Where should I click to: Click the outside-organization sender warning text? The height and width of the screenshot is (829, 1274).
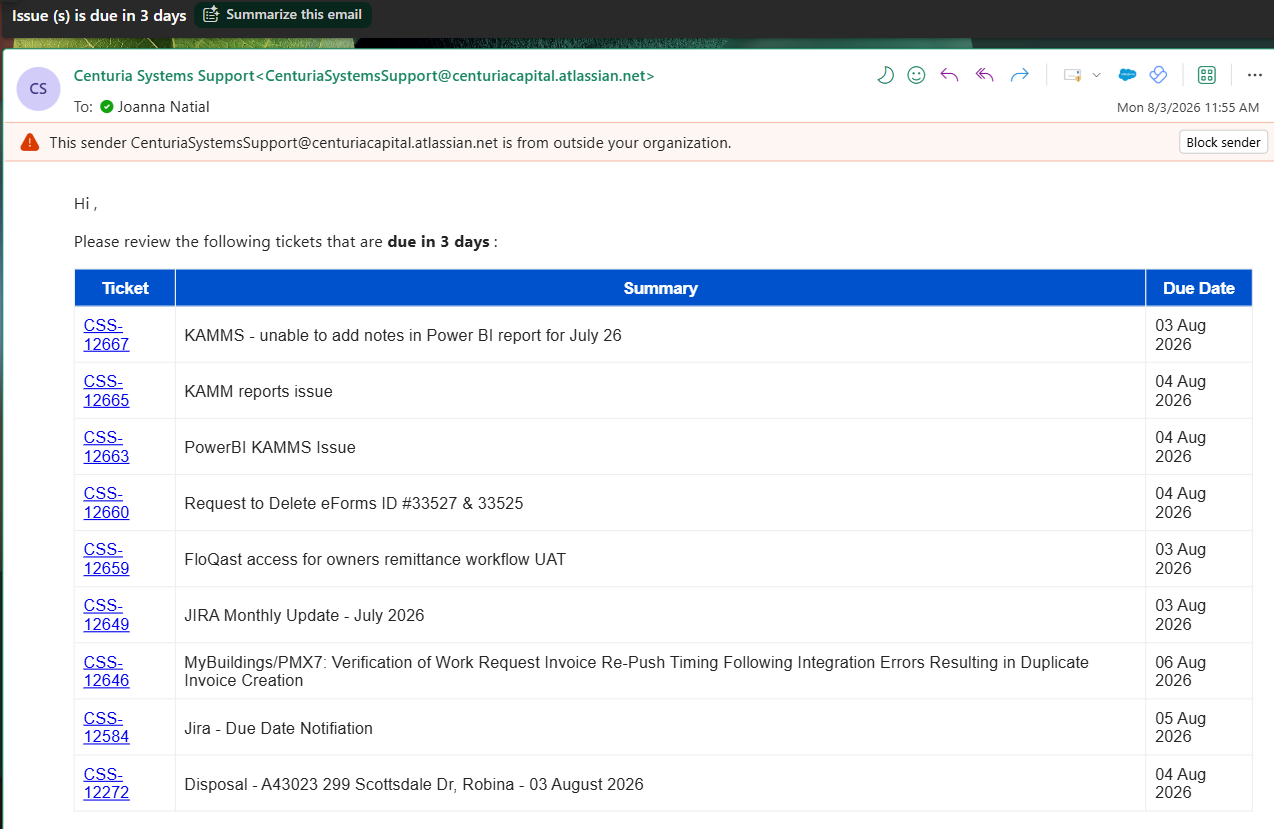pos(390,142)
